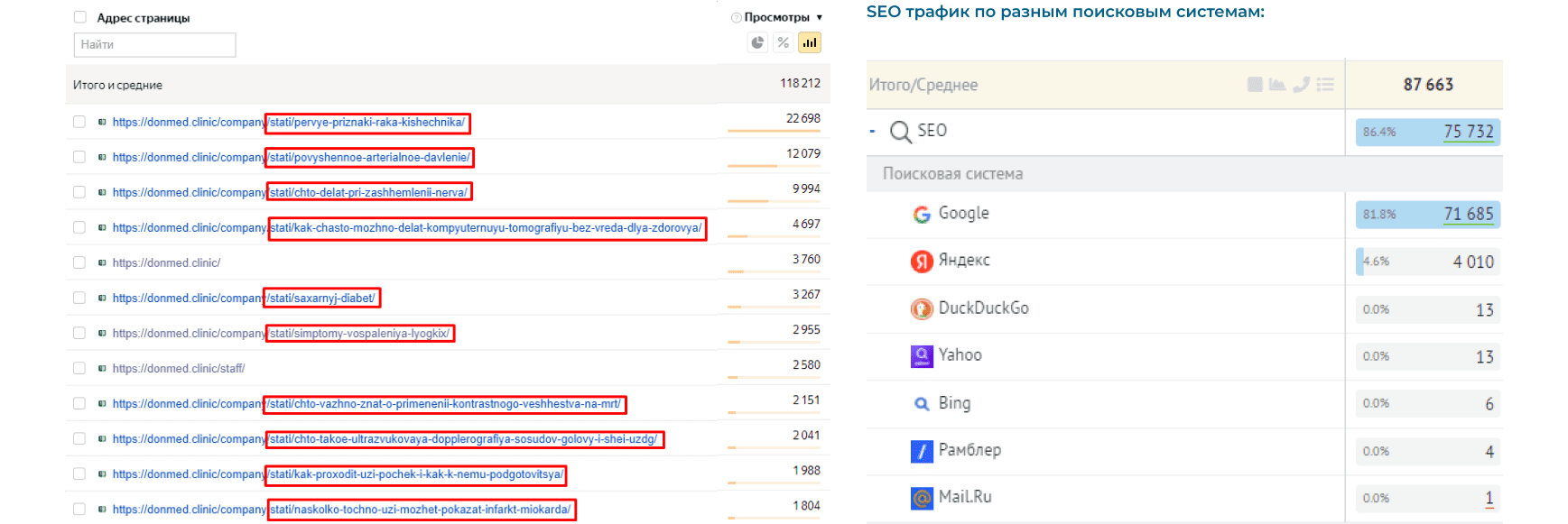Screen dimensions: 1568x524
Task: Click the Найти search input field
Action: [154, 44]
